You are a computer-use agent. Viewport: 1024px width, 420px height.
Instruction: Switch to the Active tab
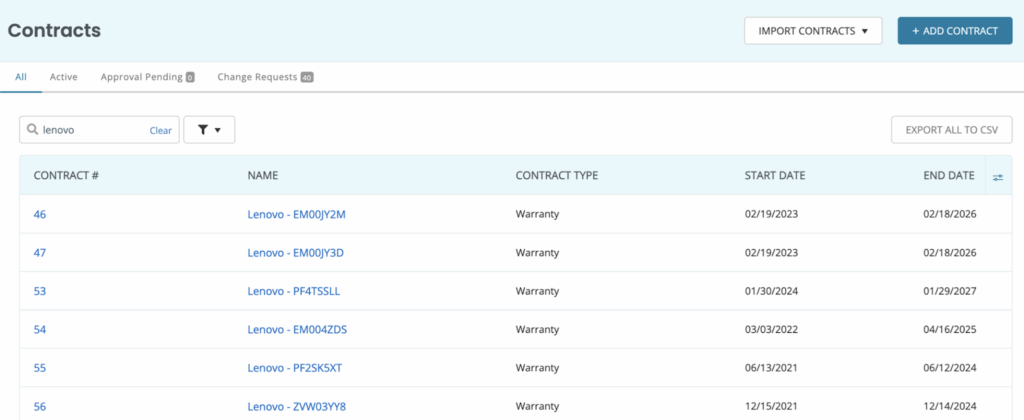[x=63, y=77]
